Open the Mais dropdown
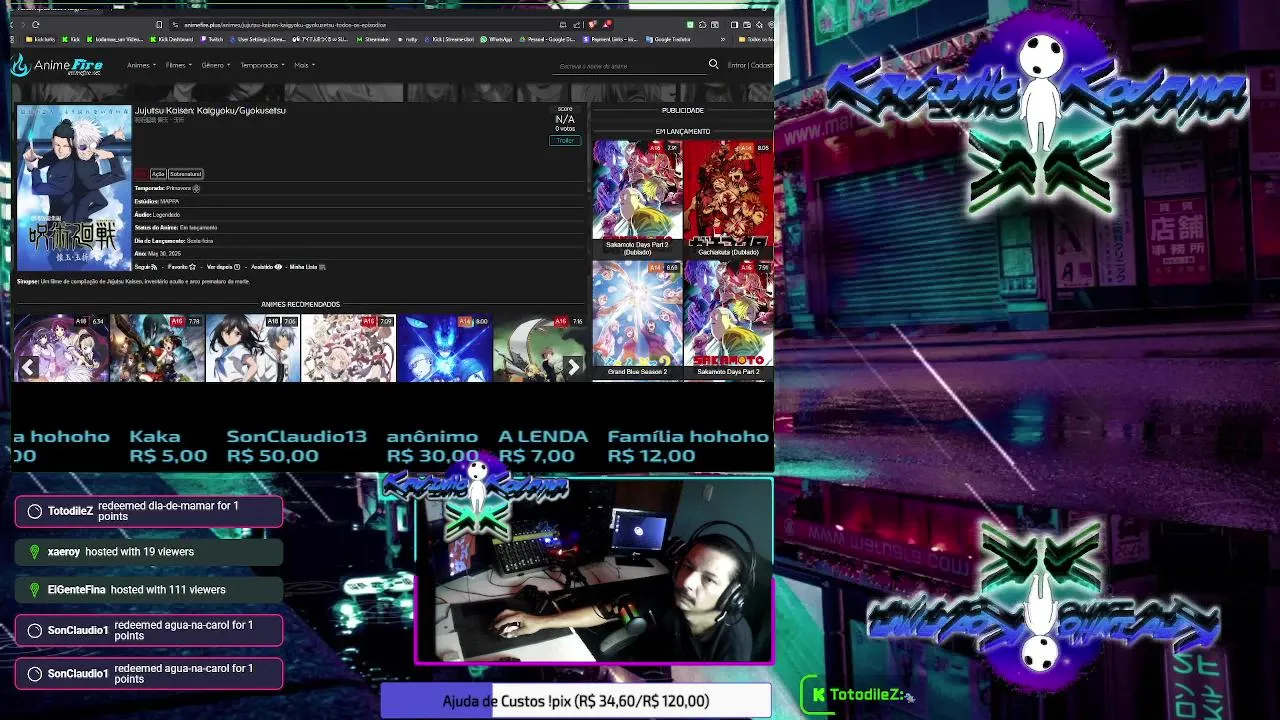 [304, 65]
